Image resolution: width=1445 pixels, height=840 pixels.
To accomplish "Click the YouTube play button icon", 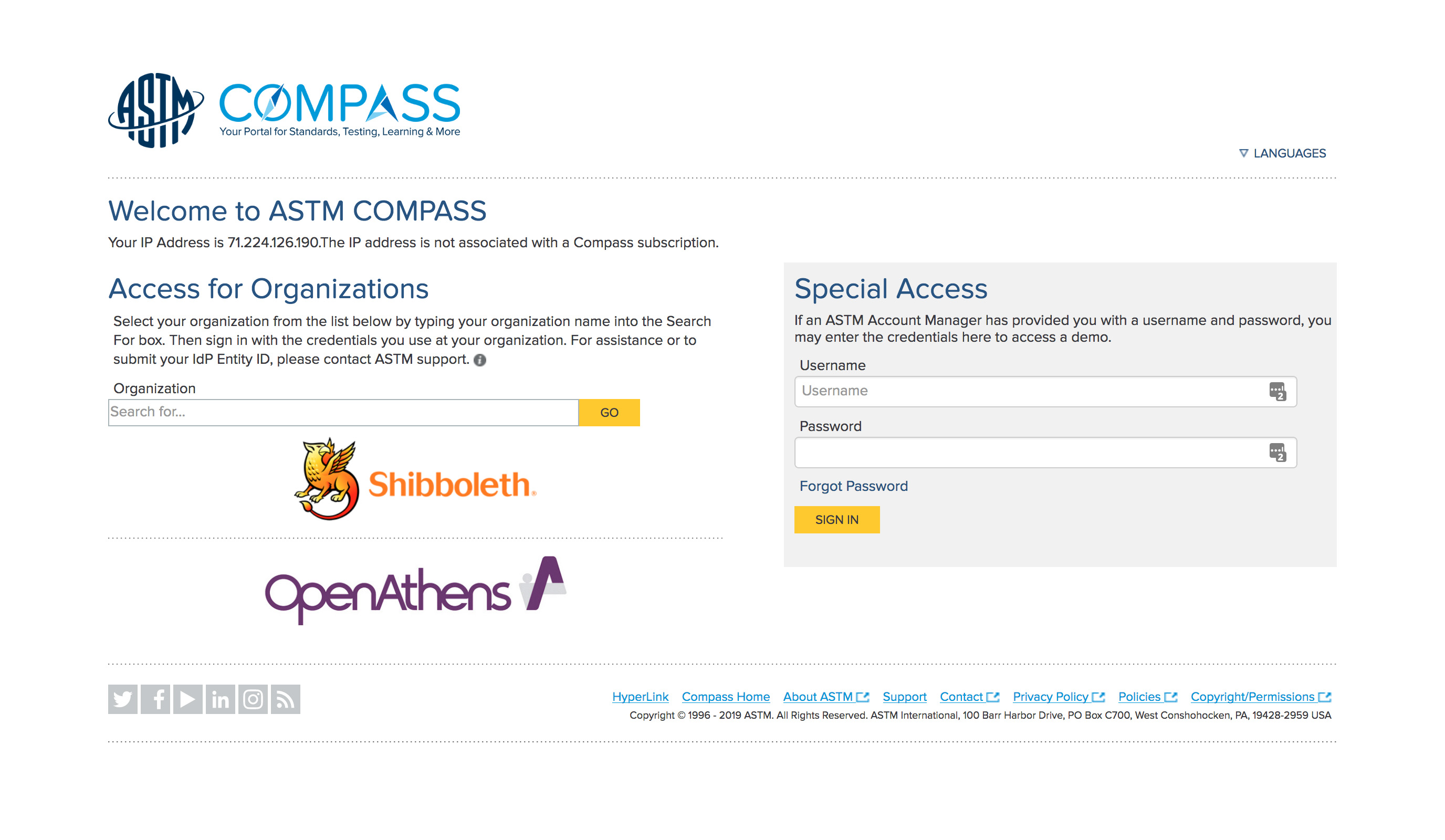I will click(189, 699).
